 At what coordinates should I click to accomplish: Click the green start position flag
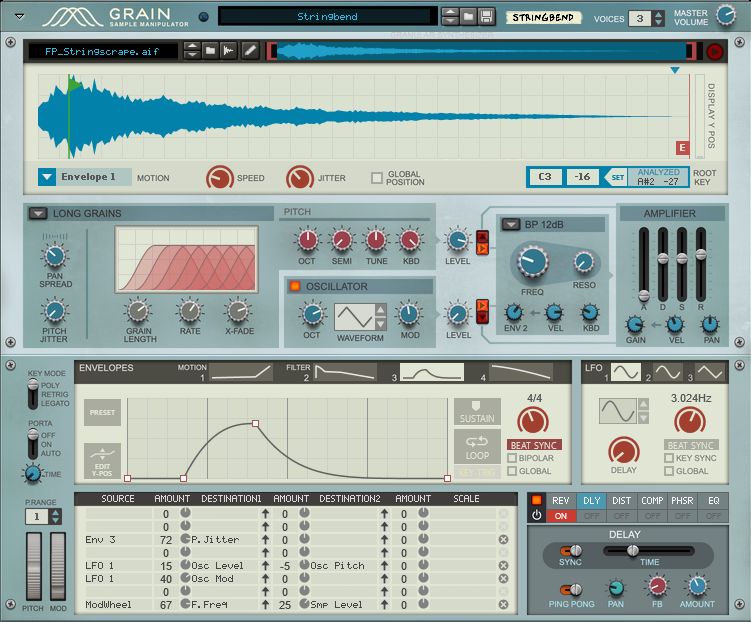74,85
